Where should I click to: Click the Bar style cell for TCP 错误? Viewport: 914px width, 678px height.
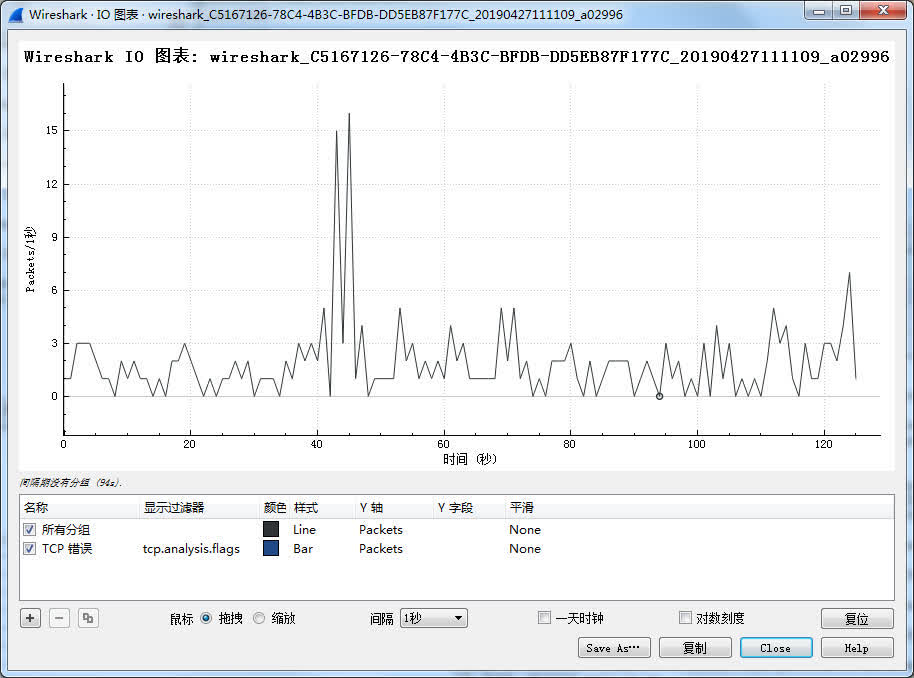pos(303,549)
